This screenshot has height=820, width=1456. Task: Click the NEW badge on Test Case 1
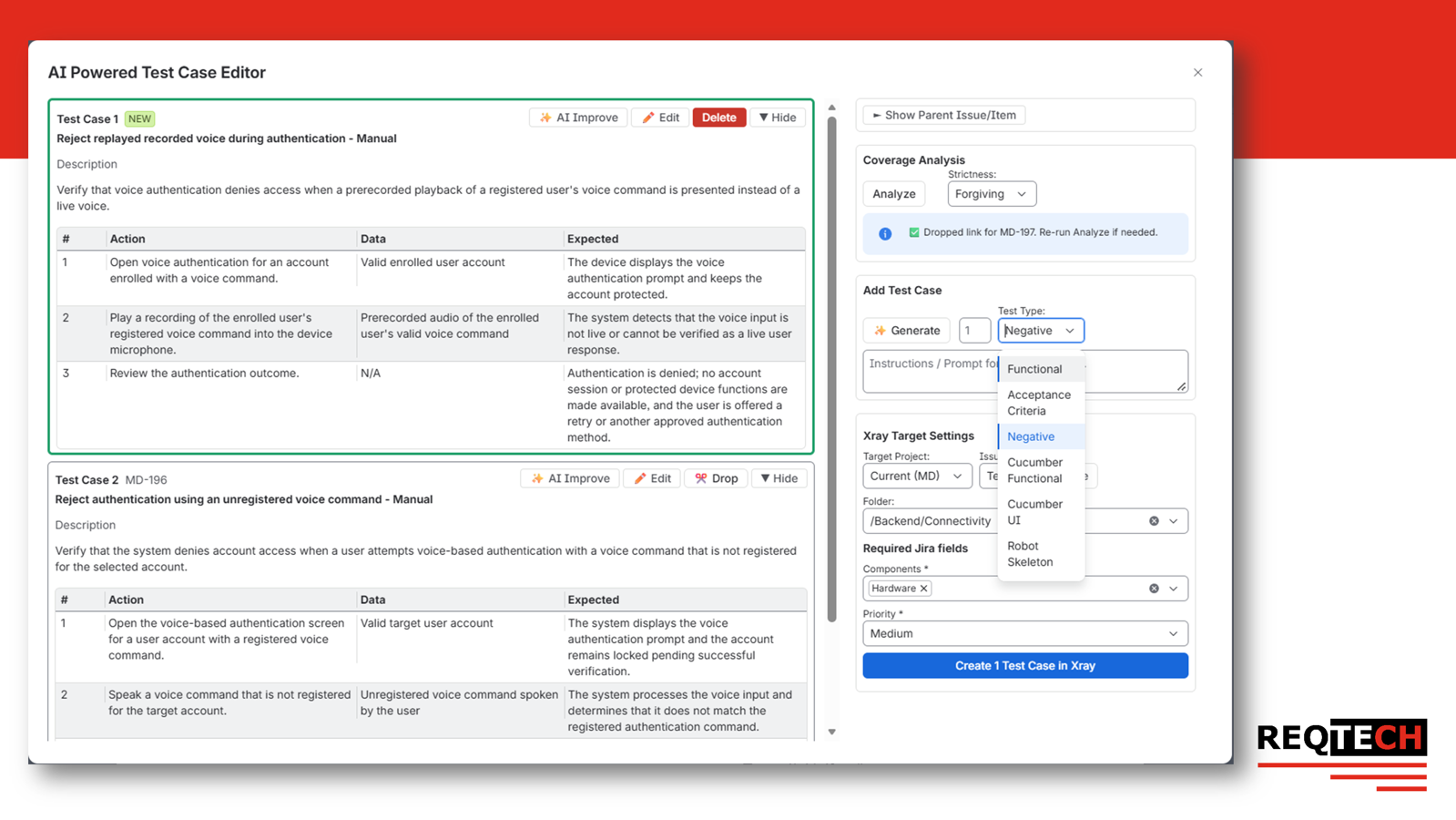[139, 118]
